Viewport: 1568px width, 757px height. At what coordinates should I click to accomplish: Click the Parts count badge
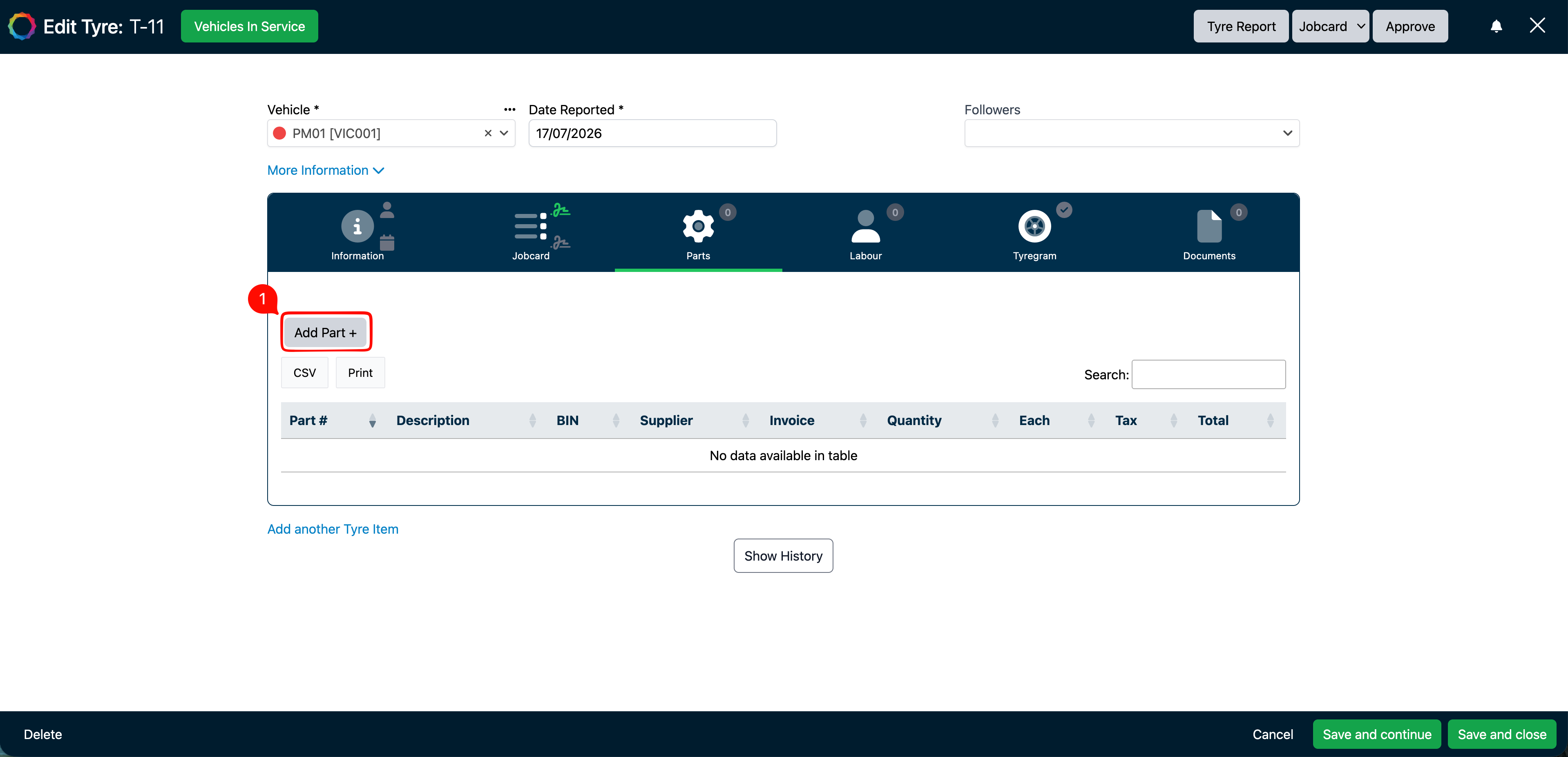727,212
